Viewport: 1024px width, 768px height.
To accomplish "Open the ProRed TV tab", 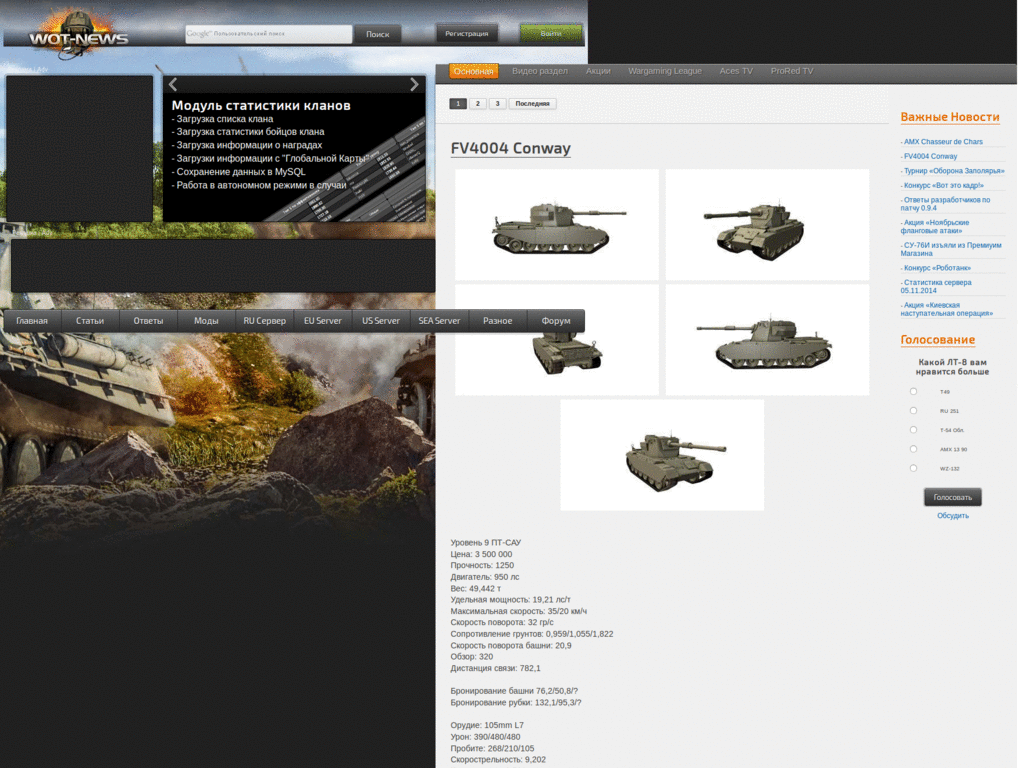I will 792,71.
